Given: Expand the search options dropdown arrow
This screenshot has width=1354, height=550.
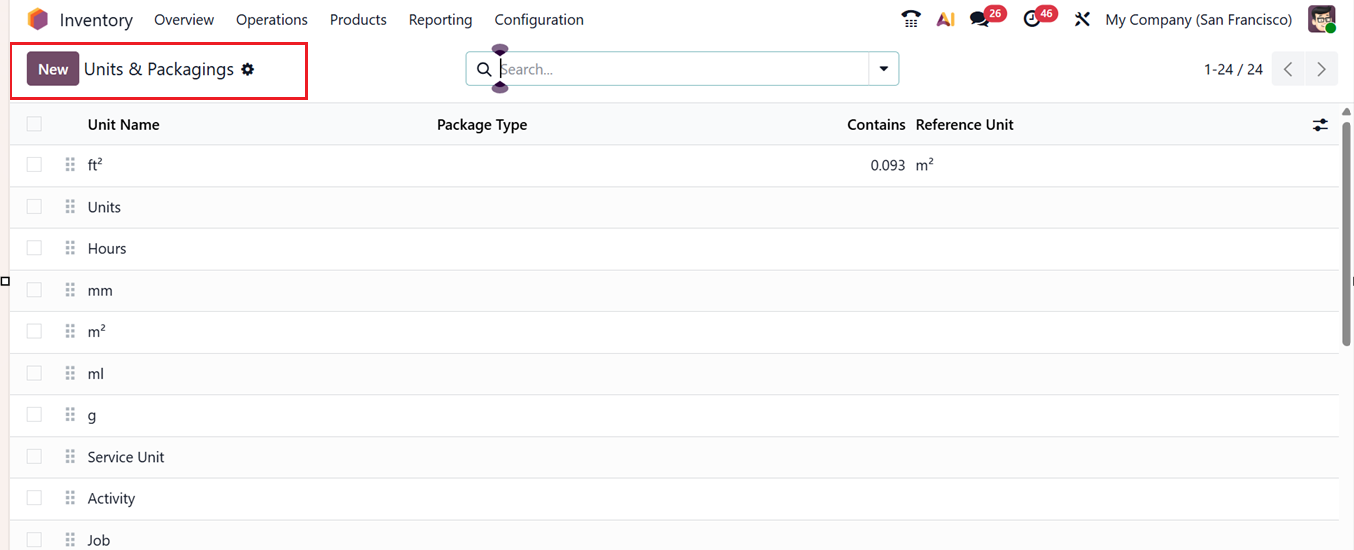Looking at the screenshot, I should [x=884, y=69].
